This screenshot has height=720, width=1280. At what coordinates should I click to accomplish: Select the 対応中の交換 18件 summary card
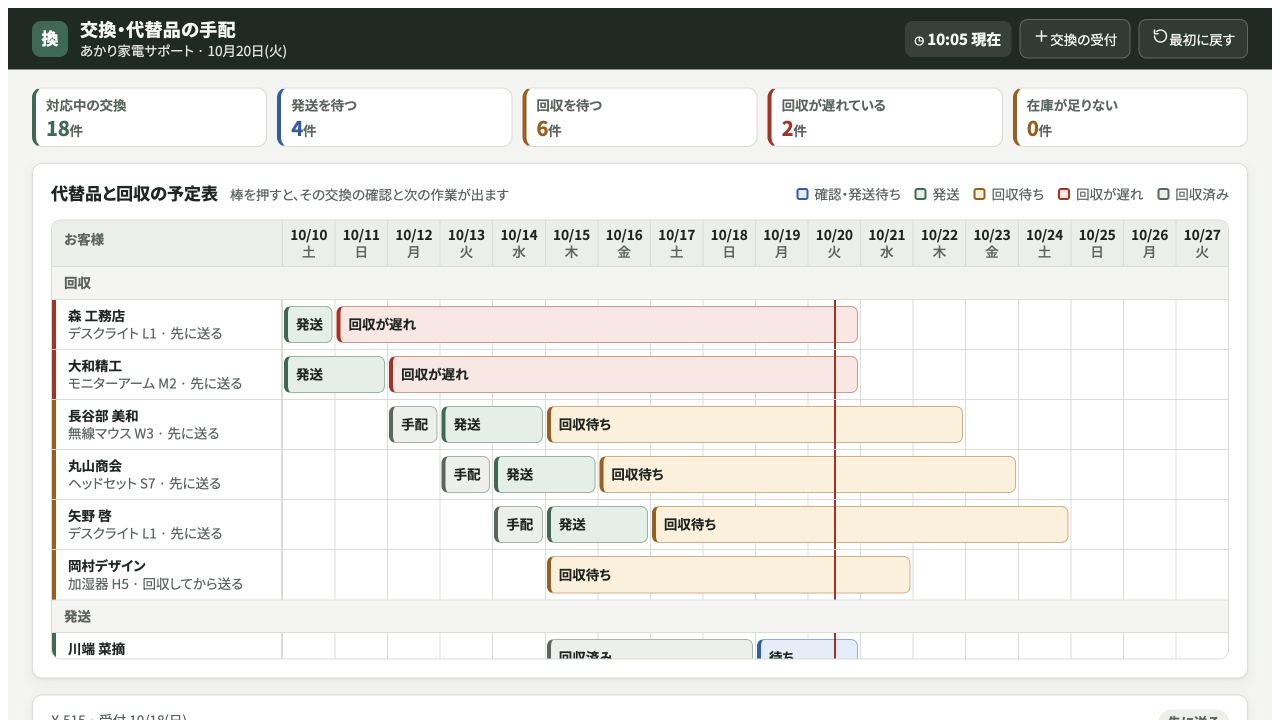click(x=150, y=117)
